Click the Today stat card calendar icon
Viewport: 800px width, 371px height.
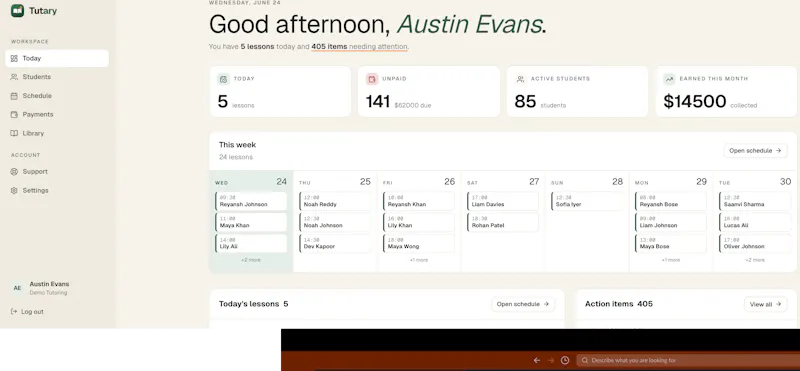tap(223, 79)
